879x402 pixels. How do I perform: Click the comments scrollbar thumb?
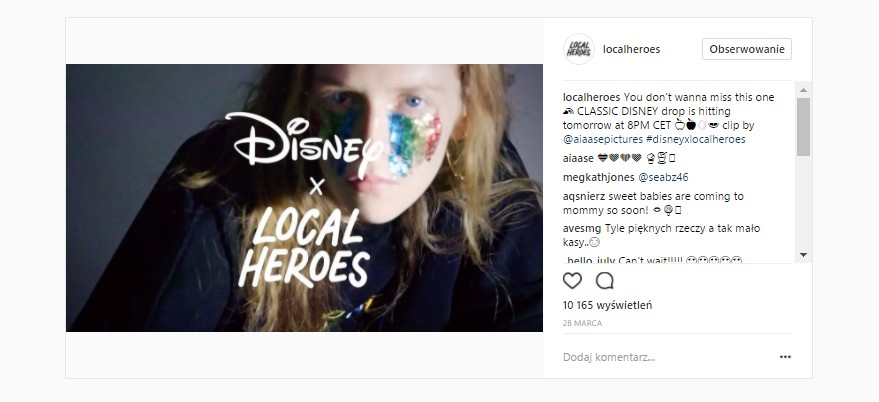tap(803, 127)
